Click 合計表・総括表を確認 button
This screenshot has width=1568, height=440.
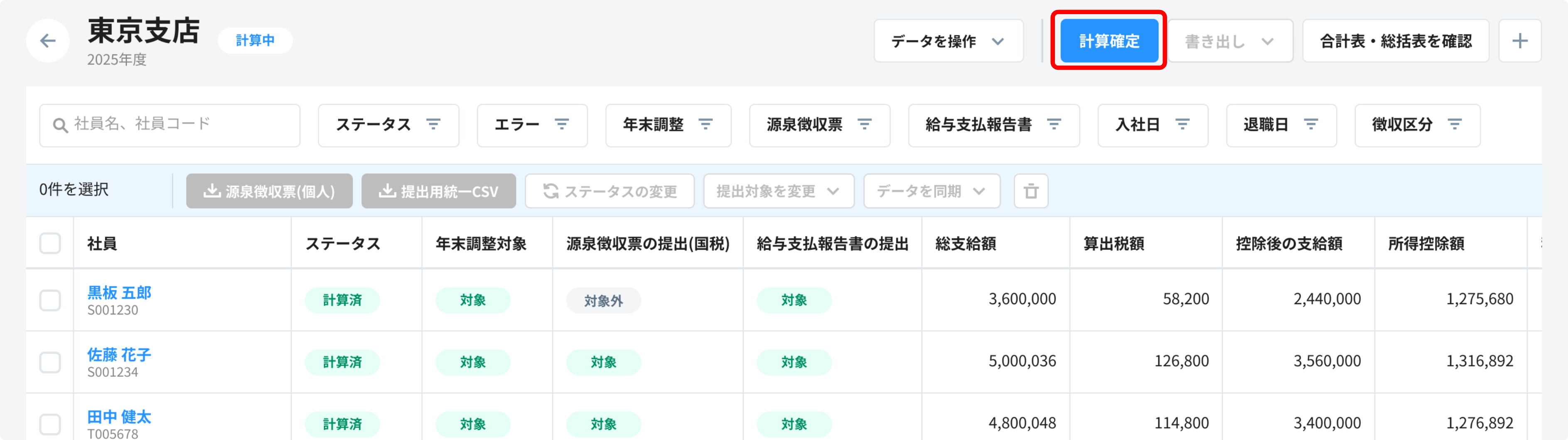pos(1395,41)
